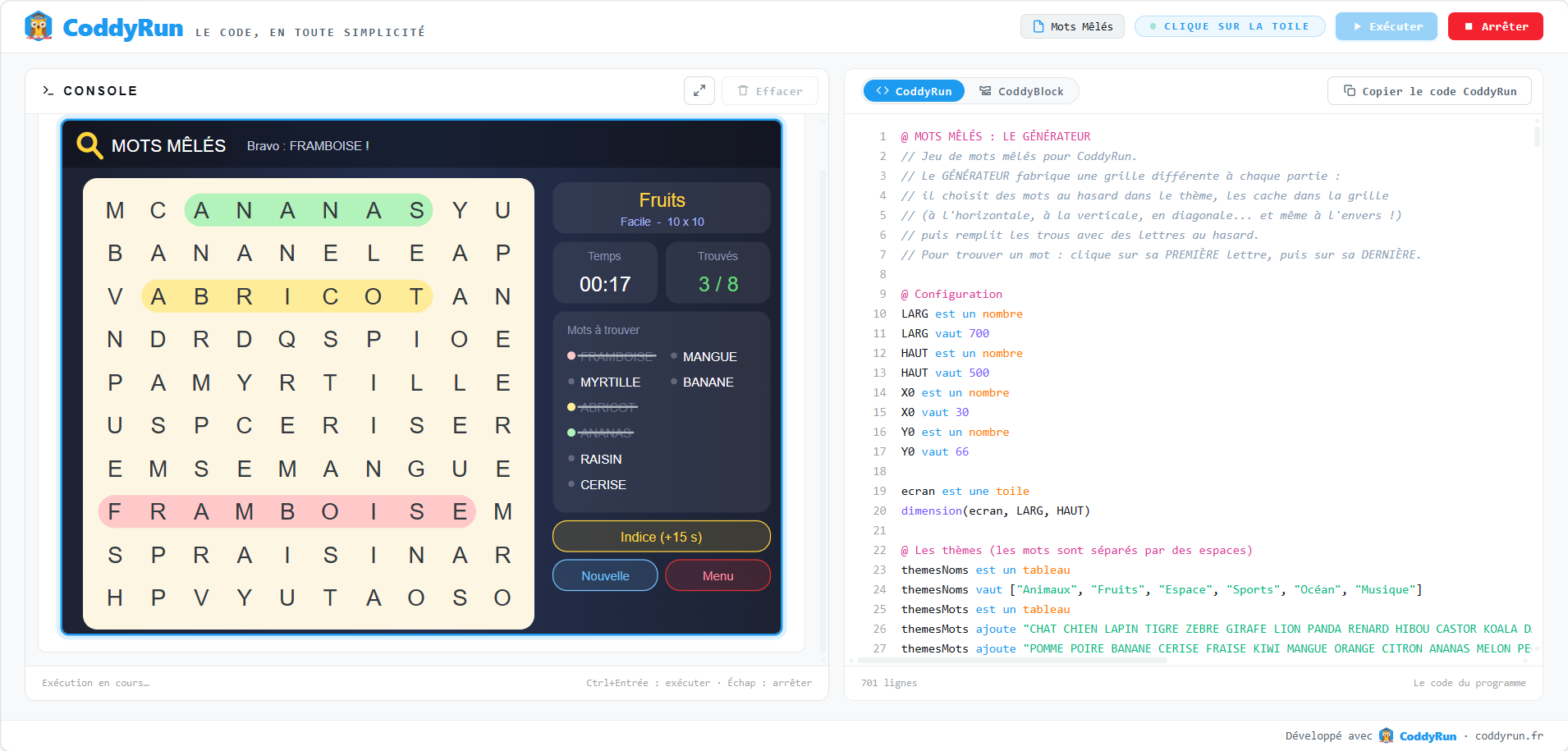Click the timer value 00:17
The height and width of the screenshot is (751, 1568).
tap(605, 284)
